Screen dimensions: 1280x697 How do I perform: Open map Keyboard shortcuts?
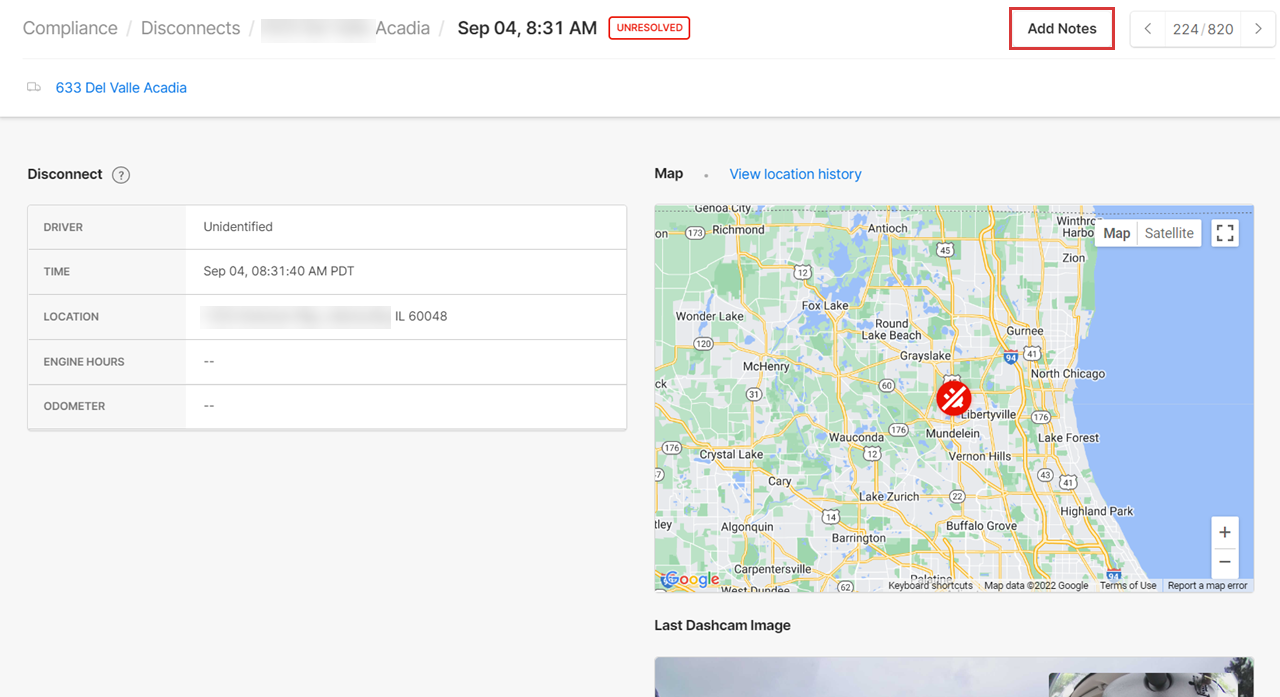930,586
